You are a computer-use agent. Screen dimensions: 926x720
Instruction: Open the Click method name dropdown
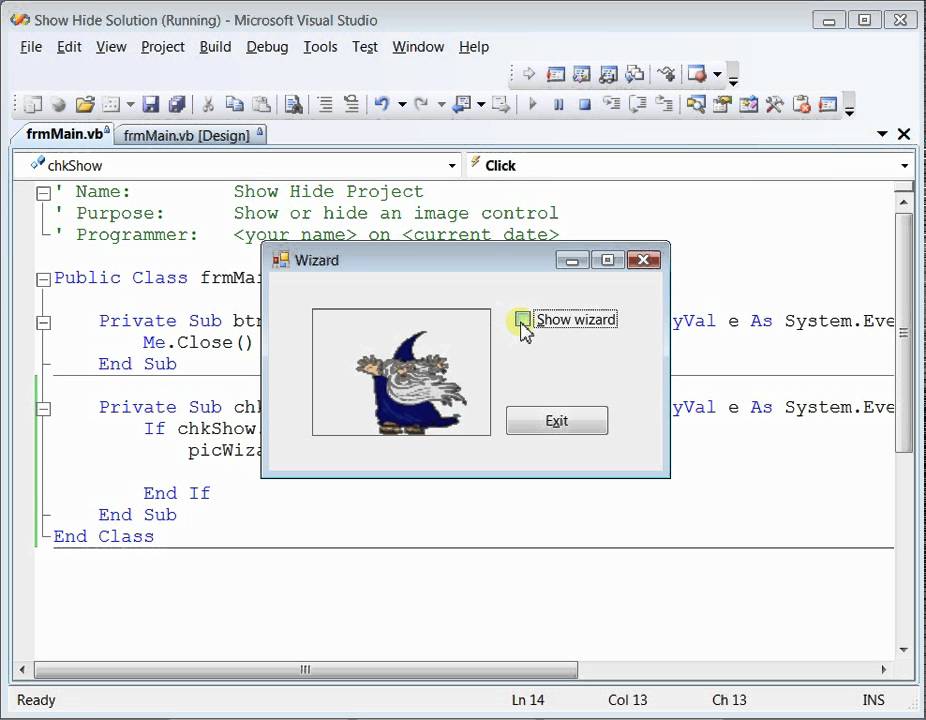coord(904,166)
